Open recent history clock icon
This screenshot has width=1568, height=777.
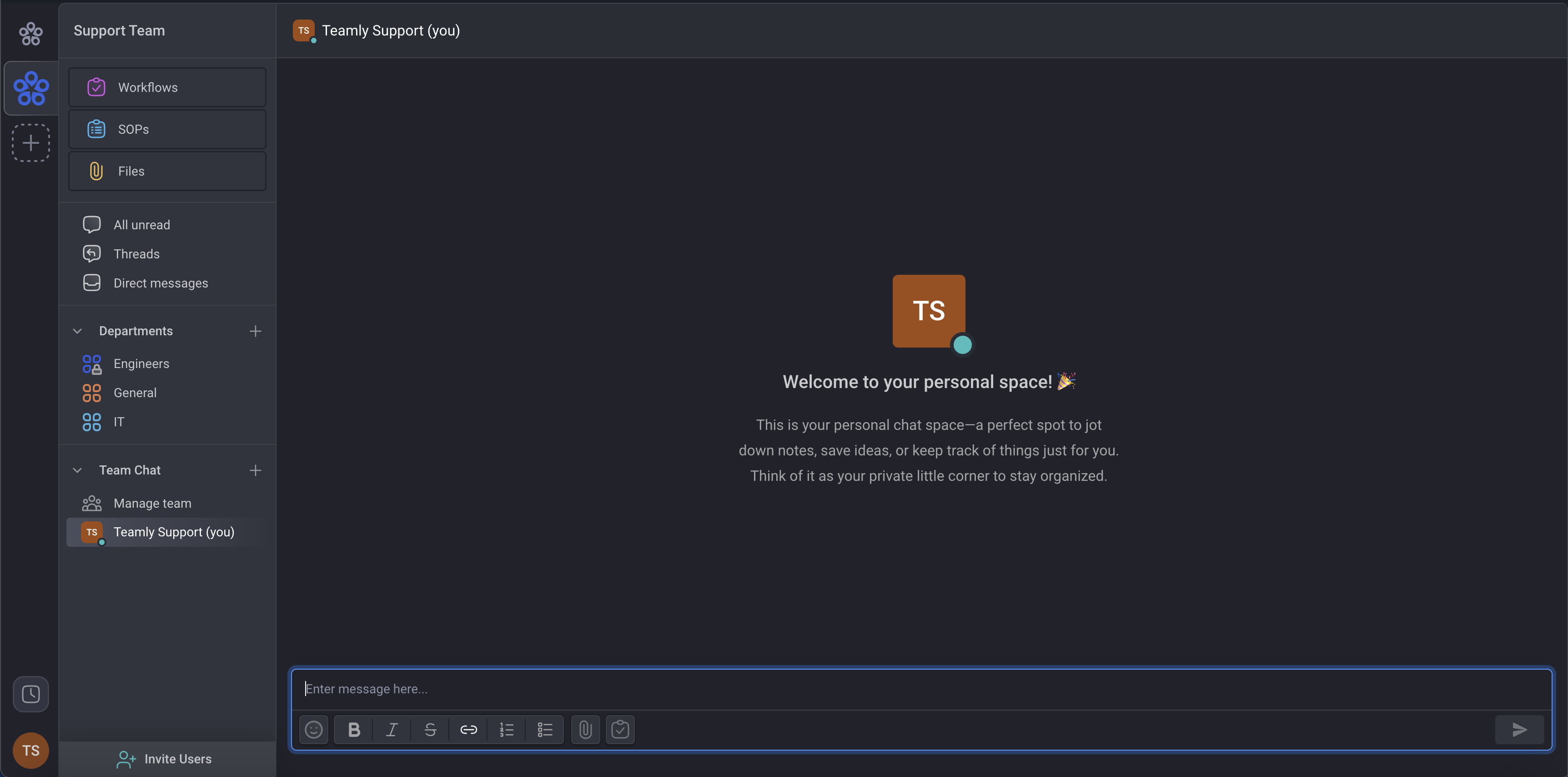[x=30, y=694]
